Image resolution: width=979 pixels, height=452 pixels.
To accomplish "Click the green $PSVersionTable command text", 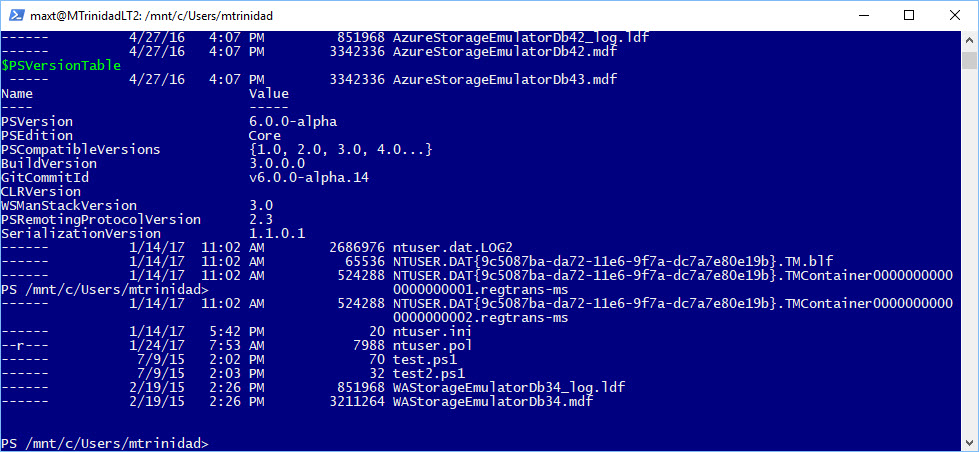I will click(x=61, y=66).
